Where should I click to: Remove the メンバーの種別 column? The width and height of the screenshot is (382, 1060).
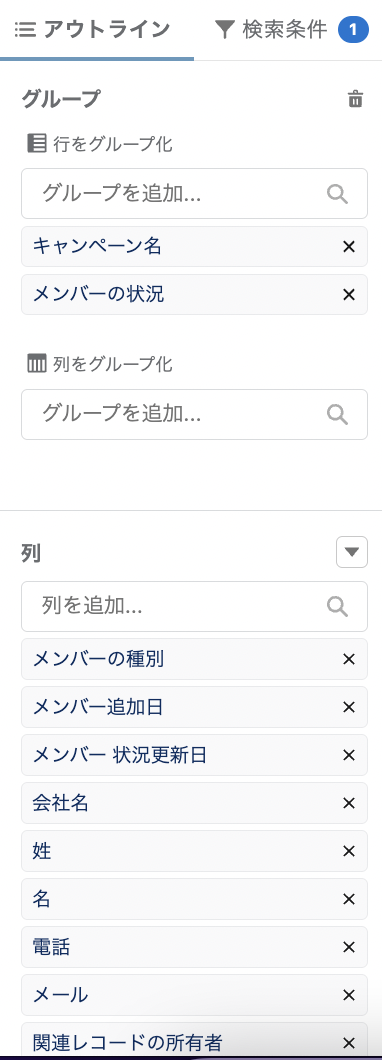coord(349,659)
